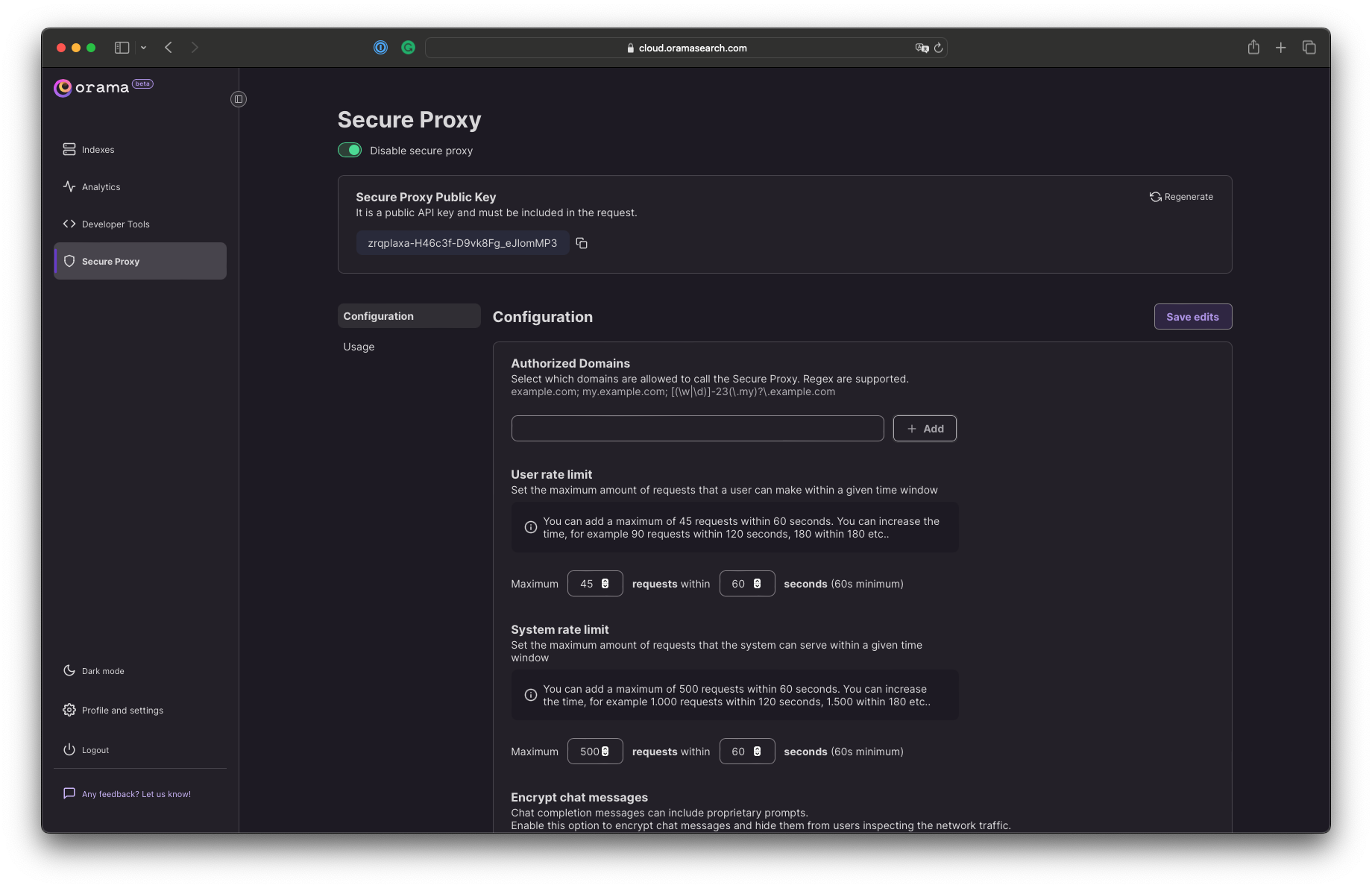
Task: Open the Analytics section
Action: click(x=140, y=186)
